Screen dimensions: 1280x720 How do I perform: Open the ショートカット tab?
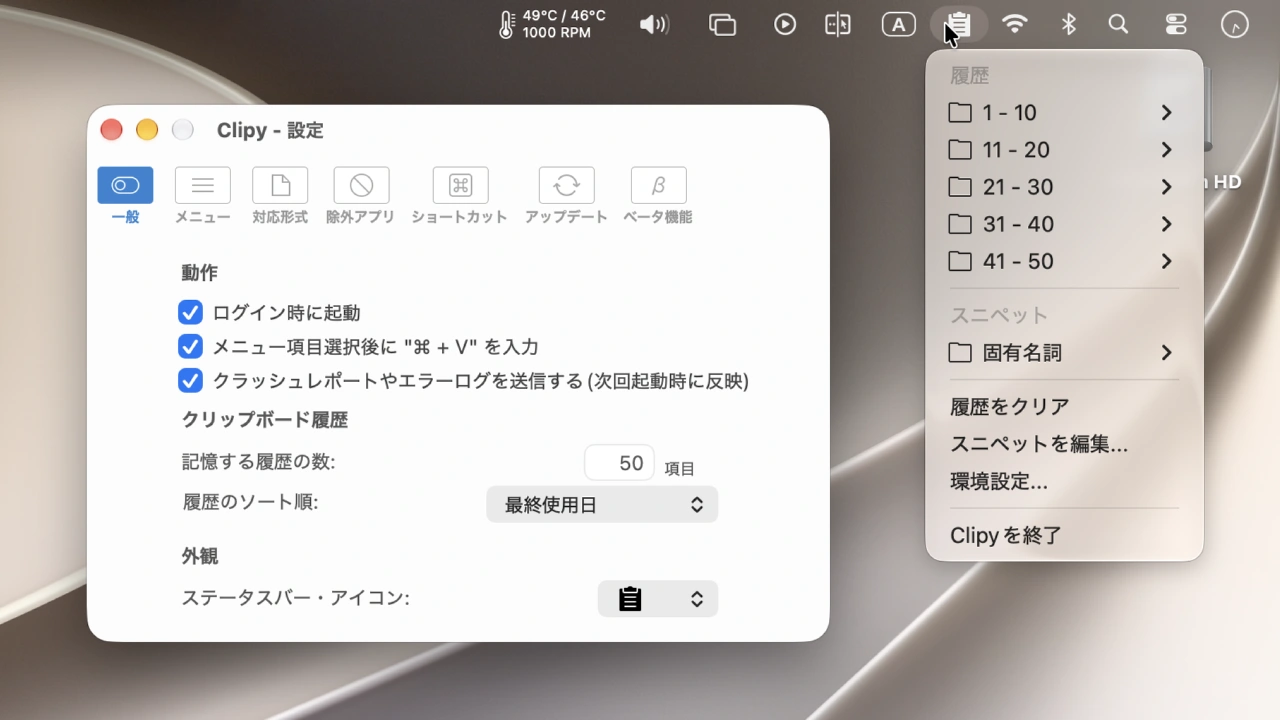coord(460,196)
